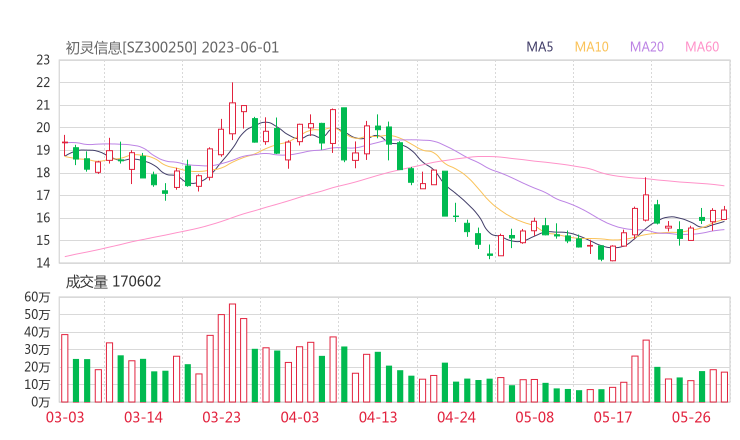
Task: Click the 0万 volume axis label
Action: pyautogui.click(x=41, y=402)
